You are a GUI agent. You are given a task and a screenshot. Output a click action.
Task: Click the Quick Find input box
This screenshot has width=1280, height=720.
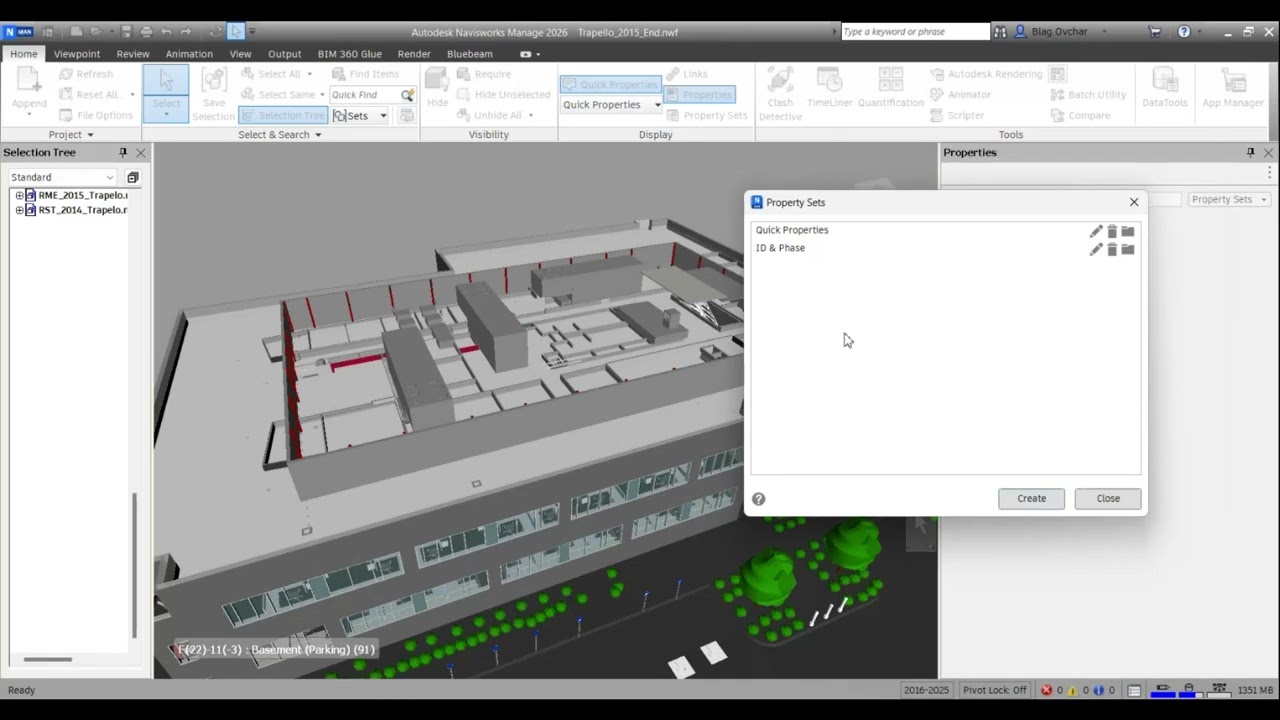365,95
